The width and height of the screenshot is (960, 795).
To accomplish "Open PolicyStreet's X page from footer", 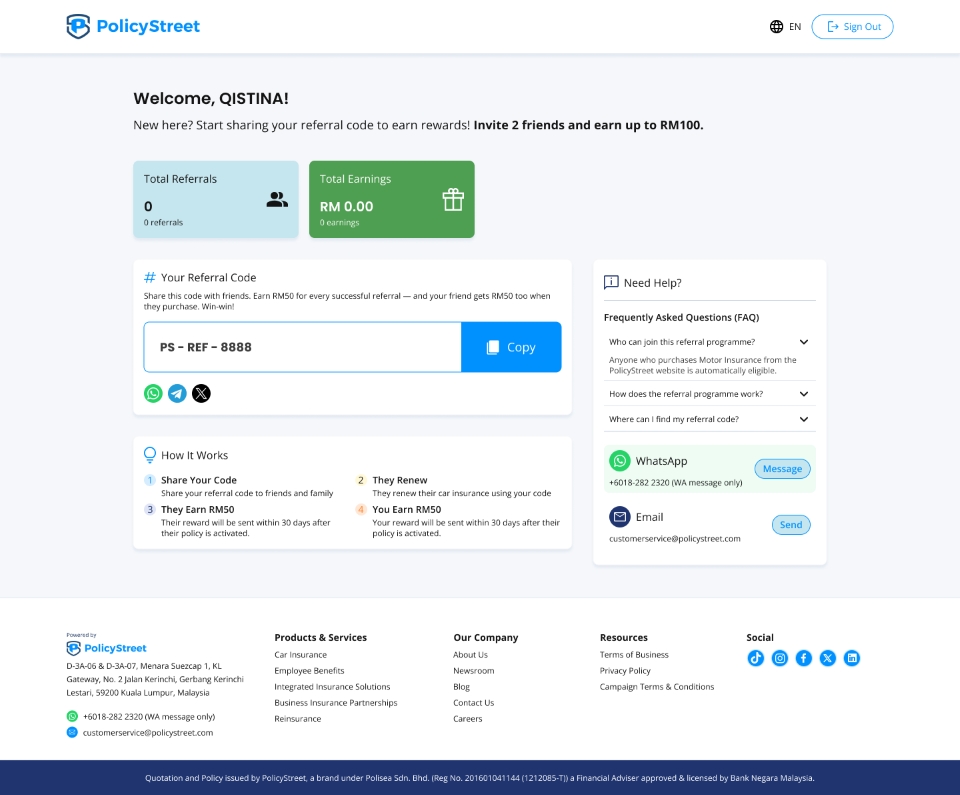I will [828, 658].
